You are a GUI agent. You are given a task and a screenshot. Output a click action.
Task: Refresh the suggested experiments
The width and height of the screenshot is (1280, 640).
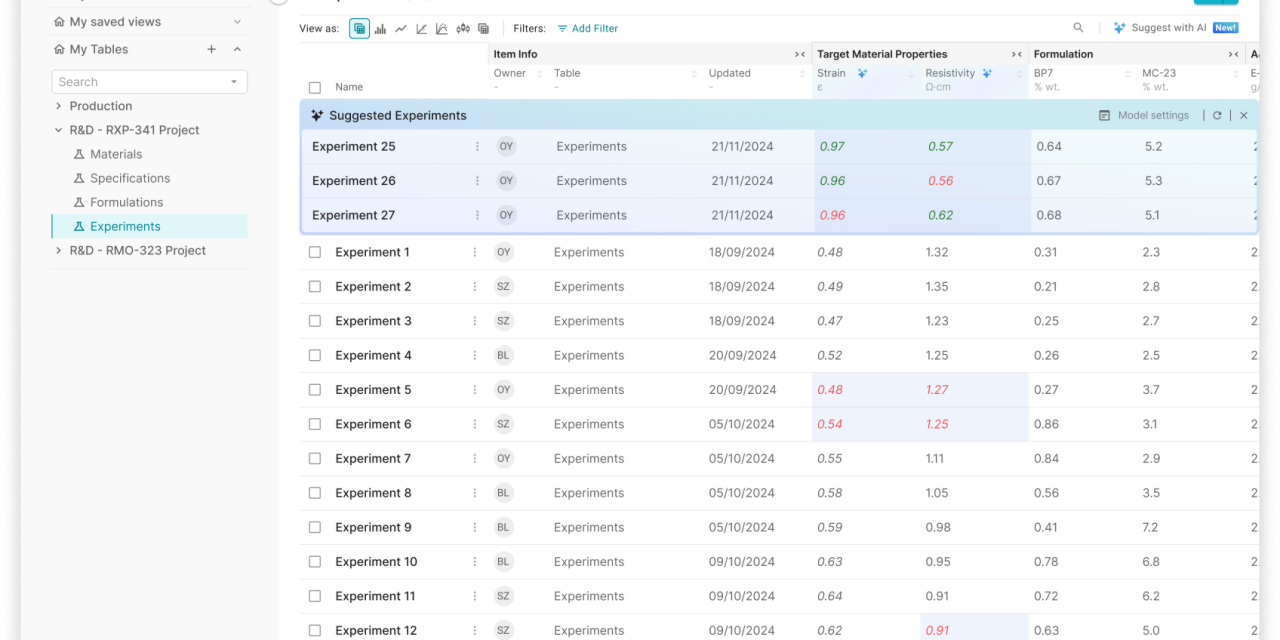coord(1217,116)
